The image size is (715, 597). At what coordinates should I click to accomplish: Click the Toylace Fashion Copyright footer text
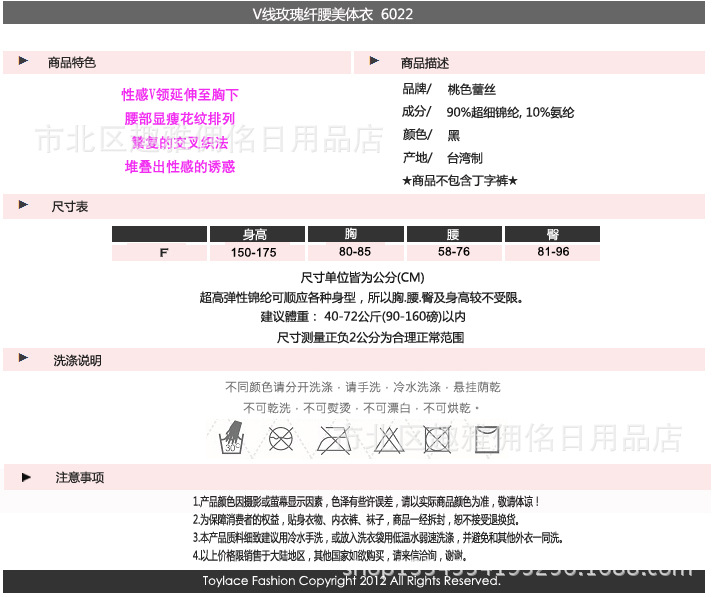pos(351,581)
